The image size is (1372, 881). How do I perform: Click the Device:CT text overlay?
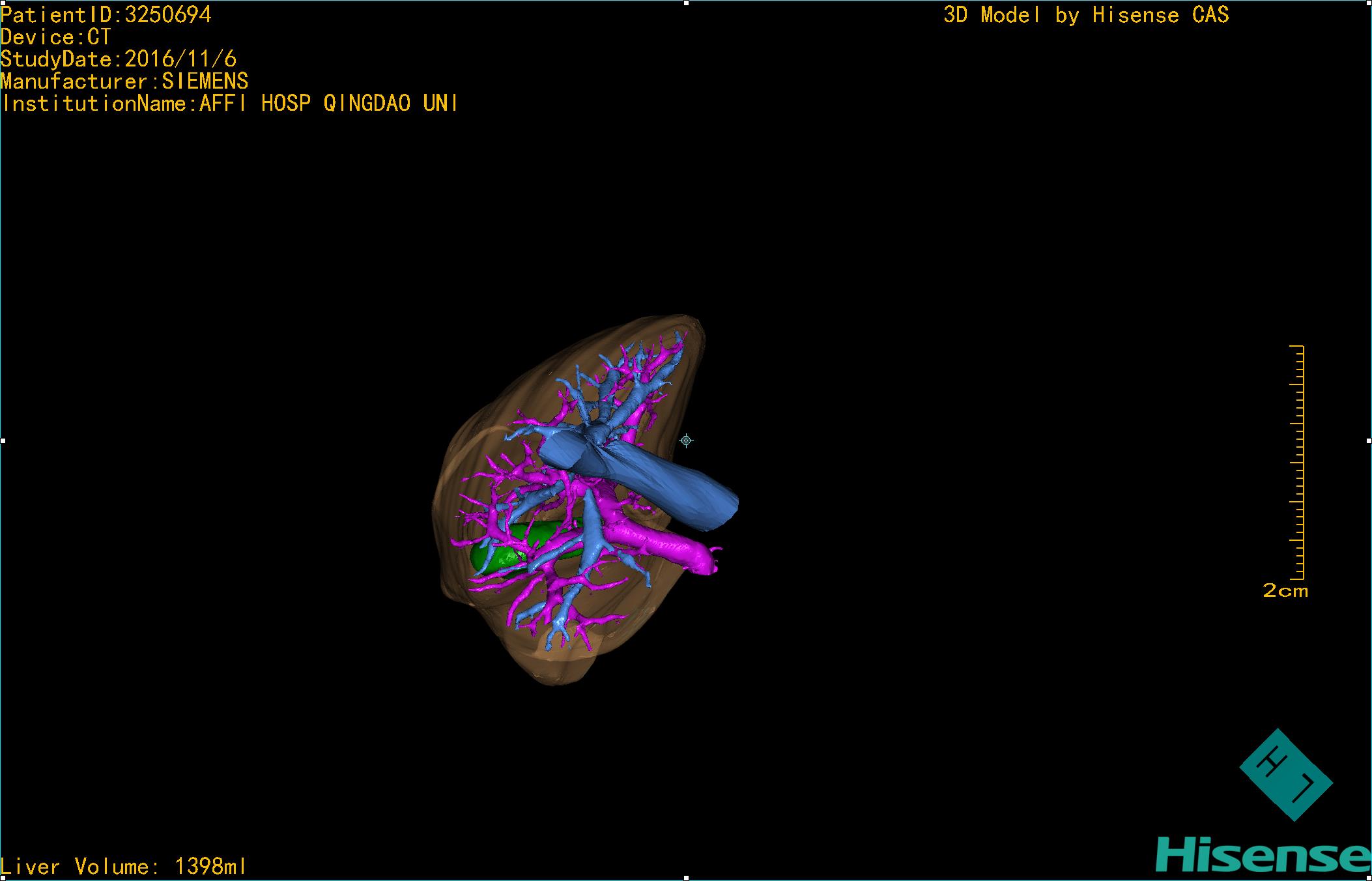(x=56, y=37)
